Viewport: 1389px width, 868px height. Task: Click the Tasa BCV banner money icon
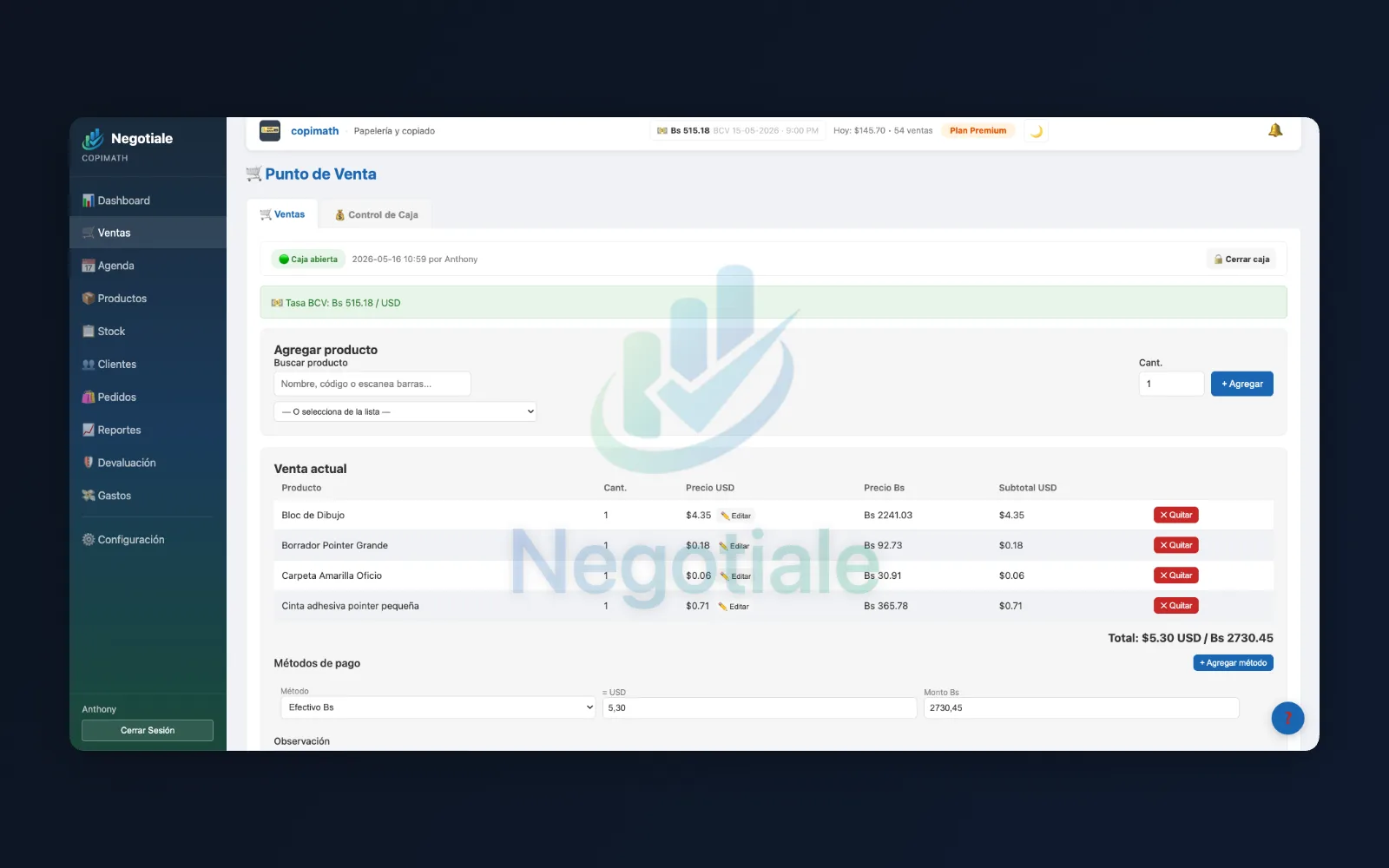277,303
